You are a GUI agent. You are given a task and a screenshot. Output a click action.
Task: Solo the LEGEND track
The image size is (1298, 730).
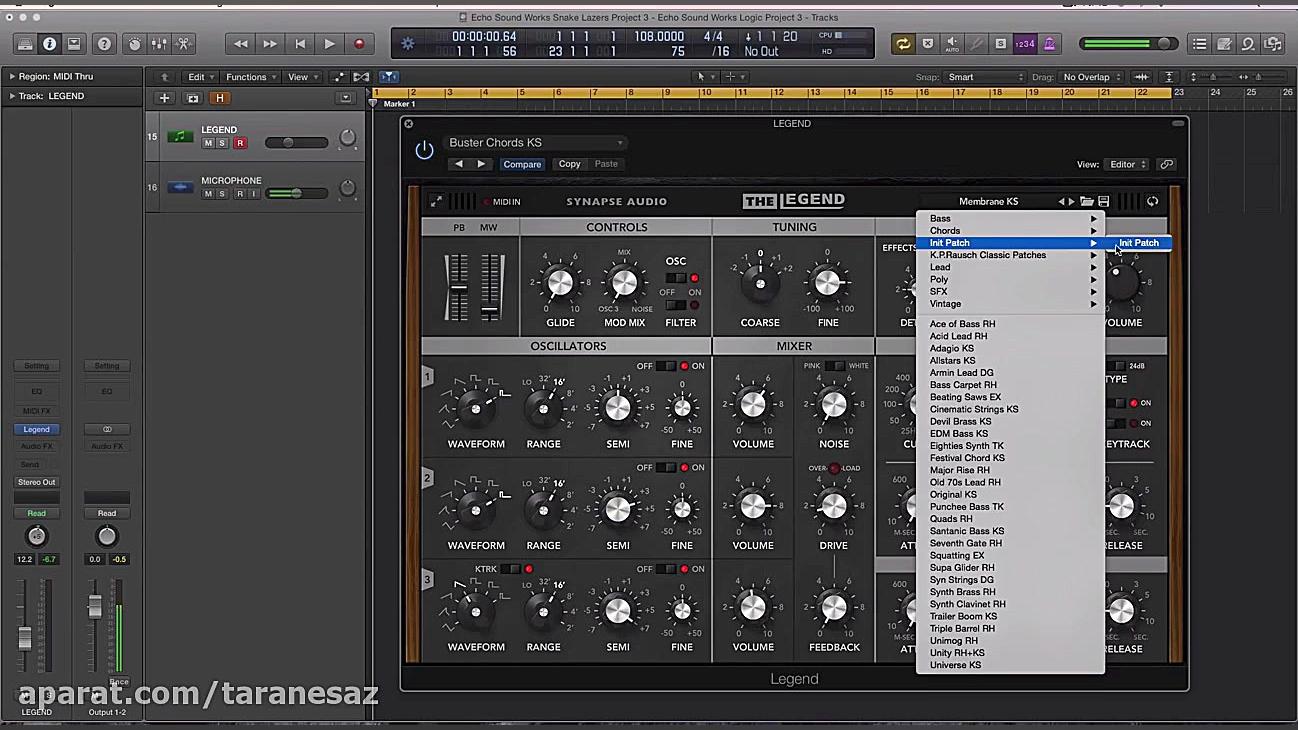tap(222, 143)
